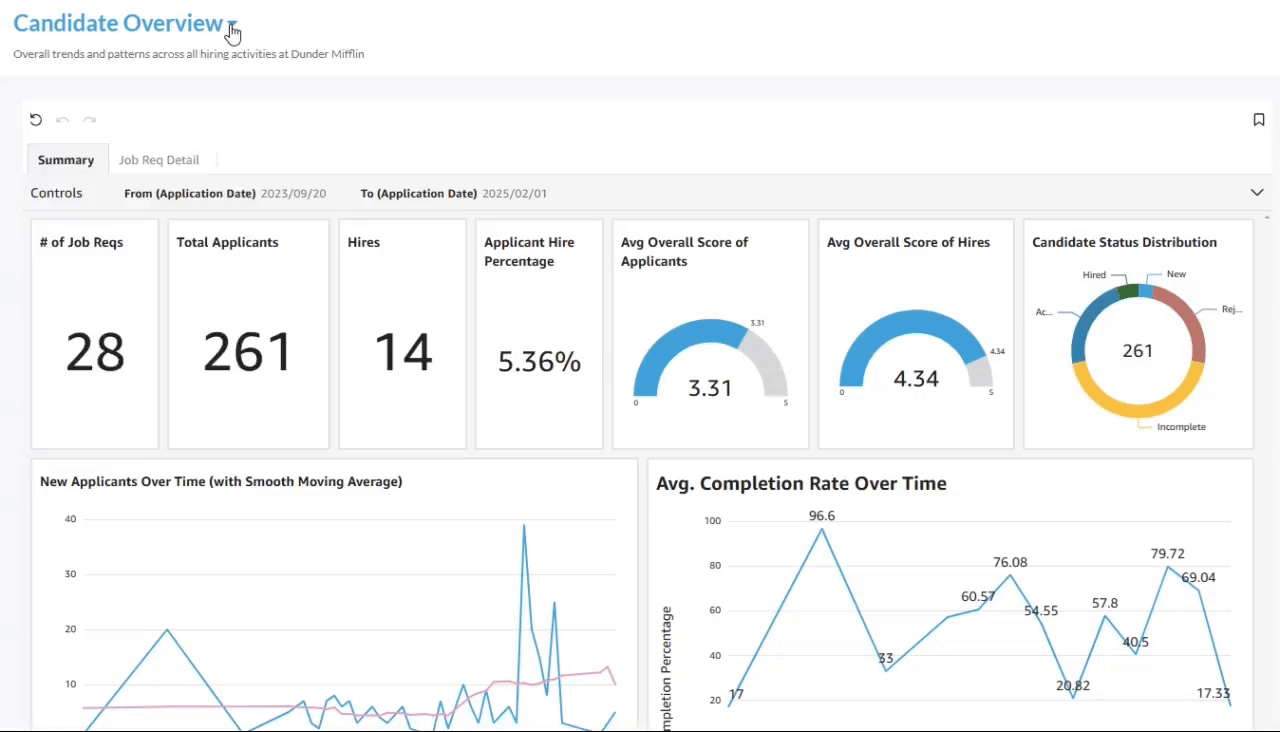Click the 79.72 data label
This screenshot has width=1280, height=732.
coord(1167,554)
